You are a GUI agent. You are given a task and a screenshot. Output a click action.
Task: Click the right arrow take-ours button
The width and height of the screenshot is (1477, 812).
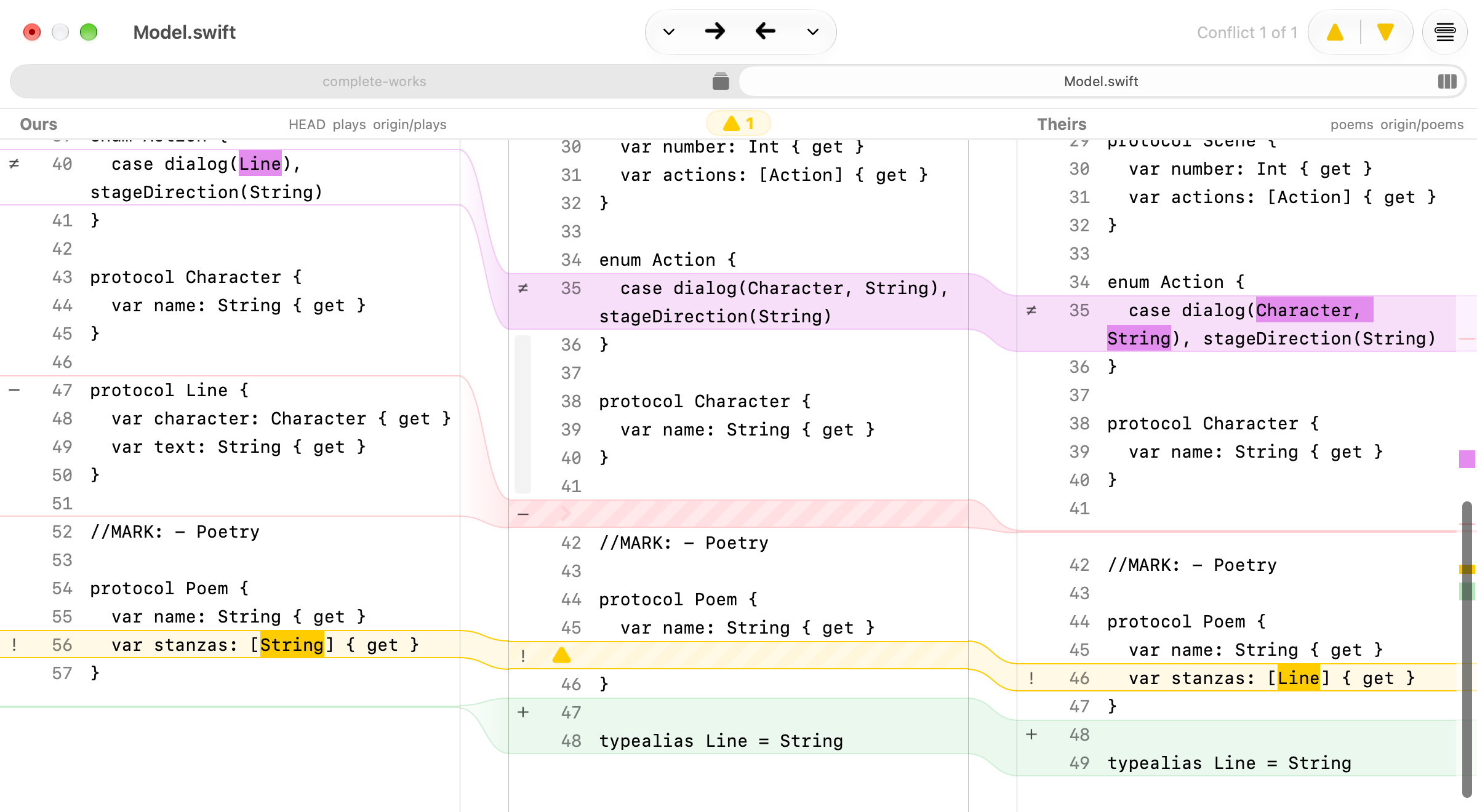715,31
